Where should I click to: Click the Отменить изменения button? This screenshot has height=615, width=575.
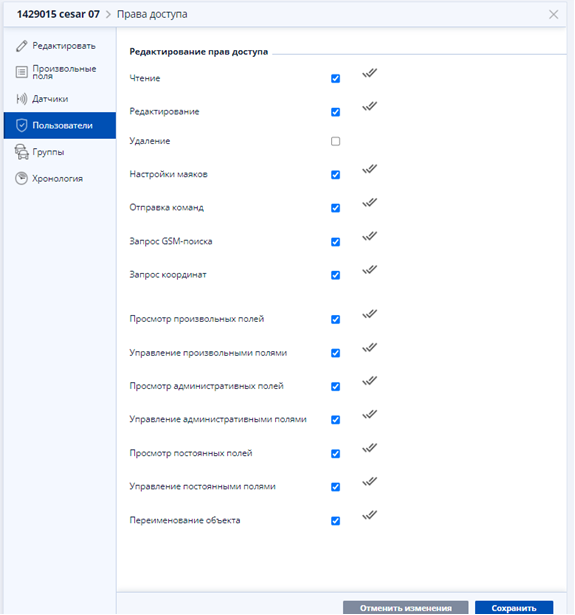[406, 608]
